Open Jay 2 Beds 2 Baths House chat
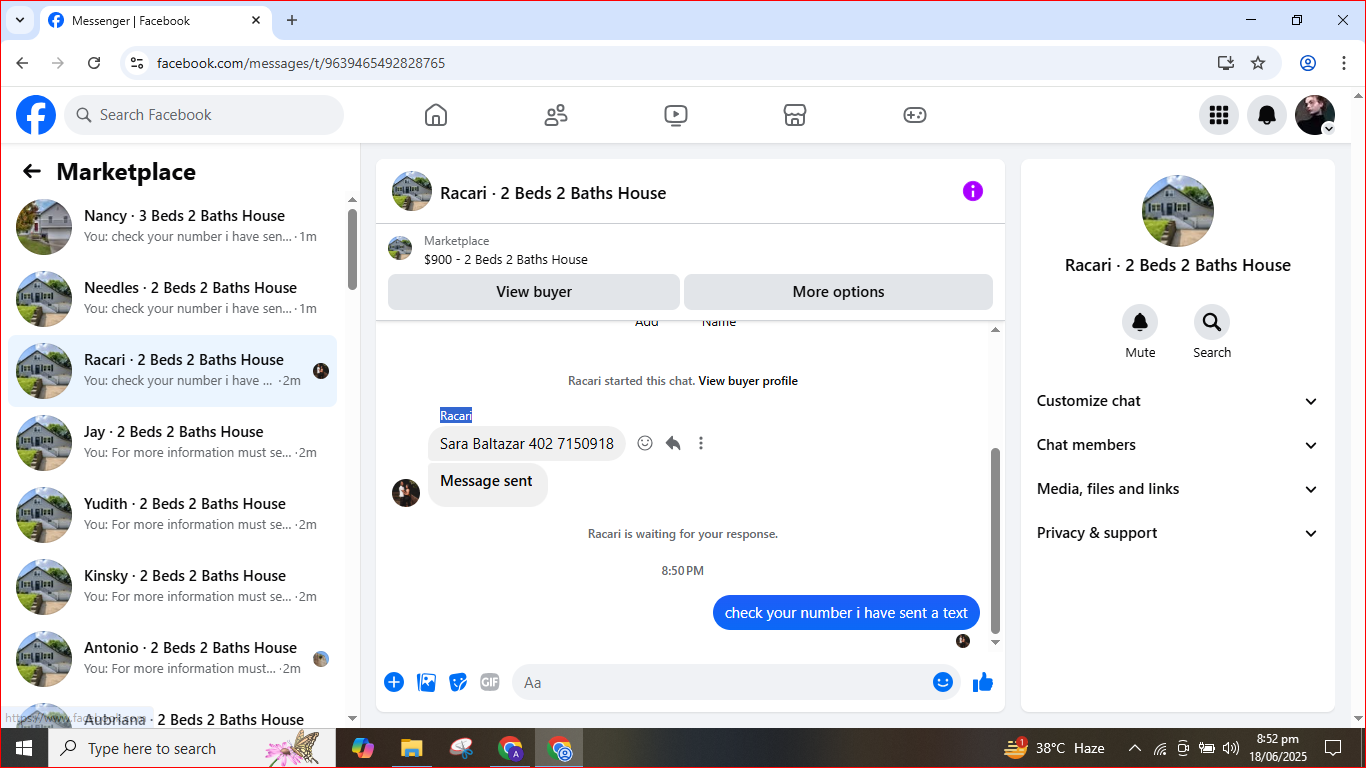This screenshot has width=1366, height=768. pyautogui.click(x=173, y=443)
